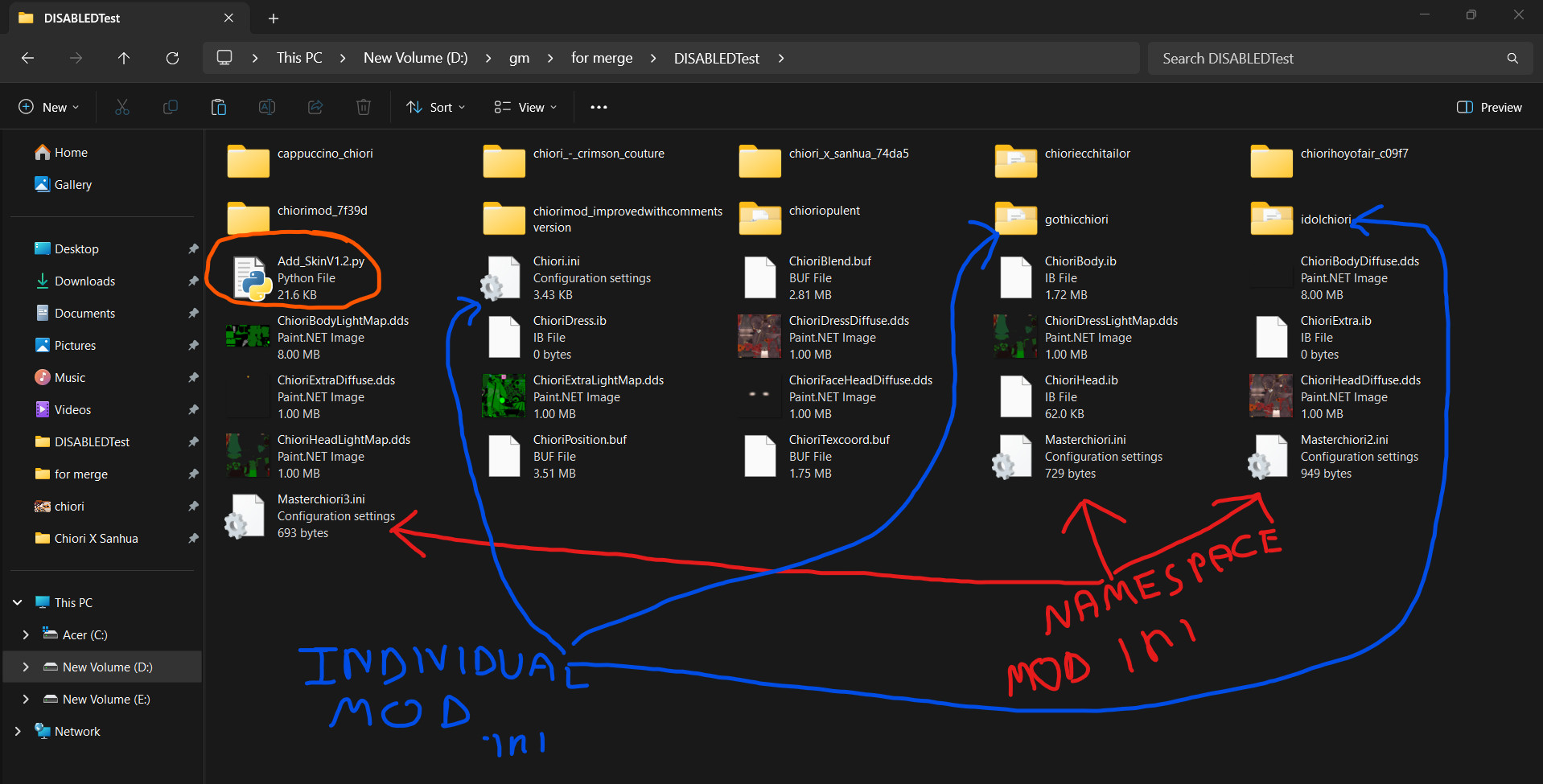
Task: Navigate to 'for merge' in the breadcrumb
Action: (x=602, y=58)
